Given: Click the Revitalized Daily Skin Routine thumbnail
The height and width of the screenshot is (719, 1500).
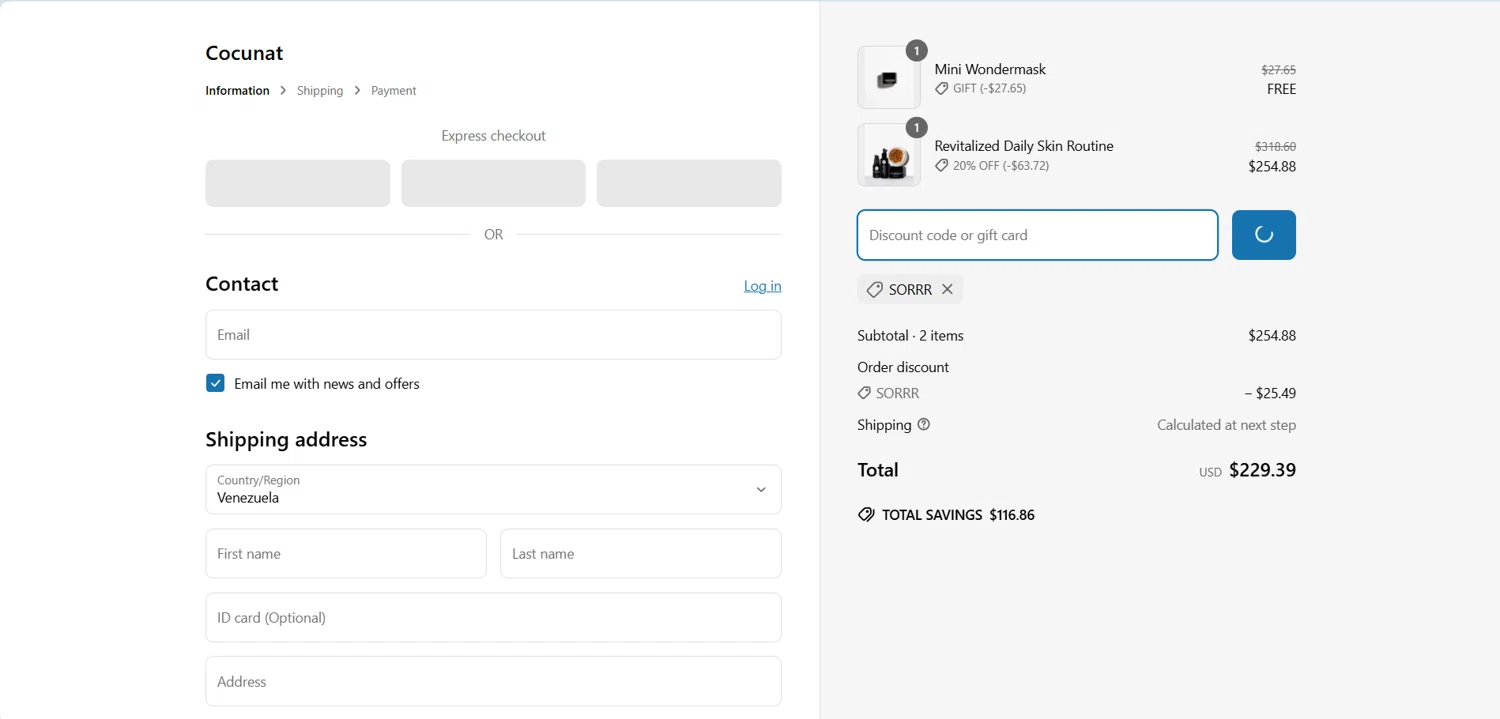Looking at the screenshot, I should [x=888, y=155].
